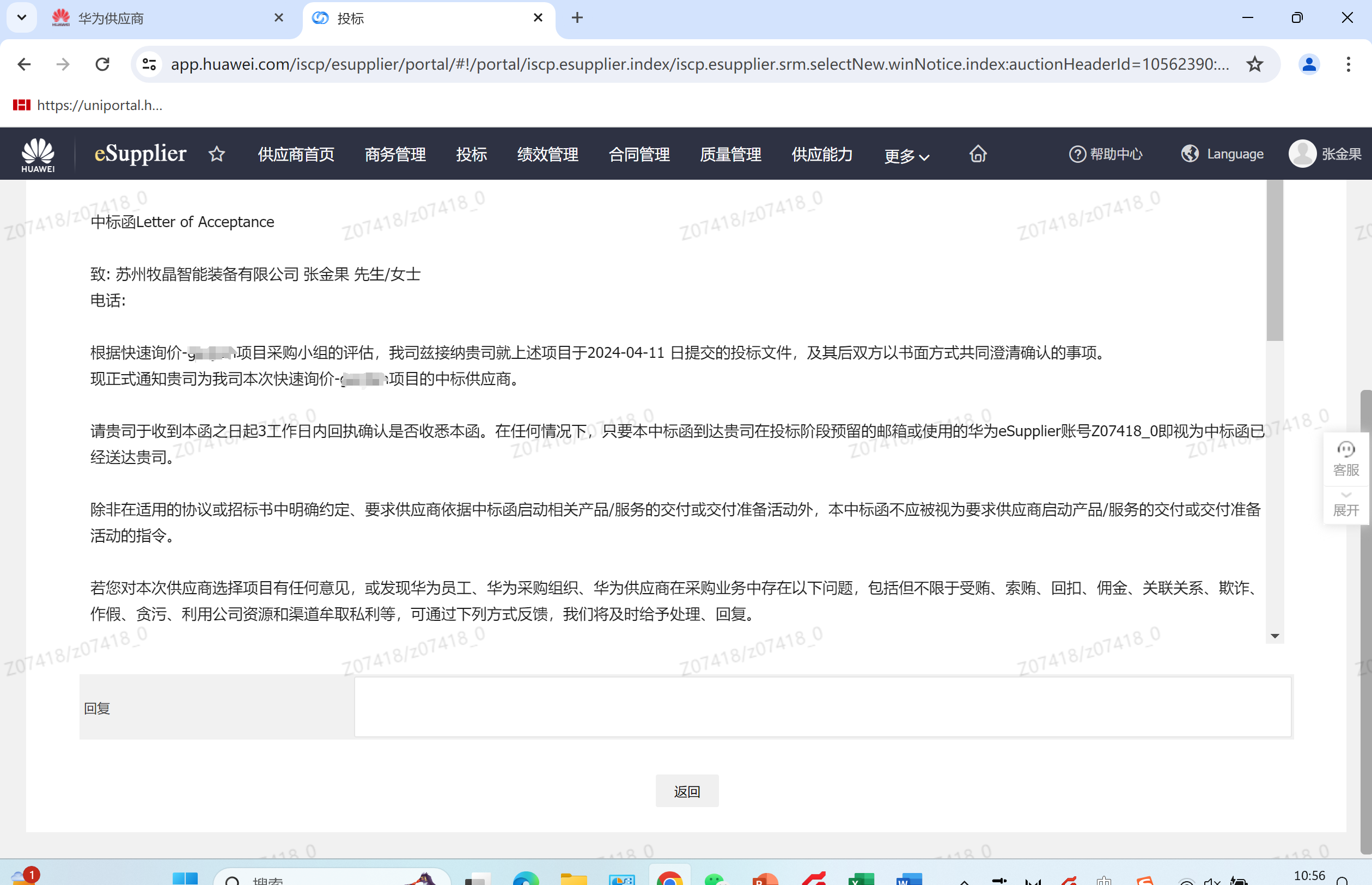The height and width of the screenshot is (885, 1372).
Task: Open the home icon in the navigation bar
Action: pyautogui.click(x=977, y=154)
